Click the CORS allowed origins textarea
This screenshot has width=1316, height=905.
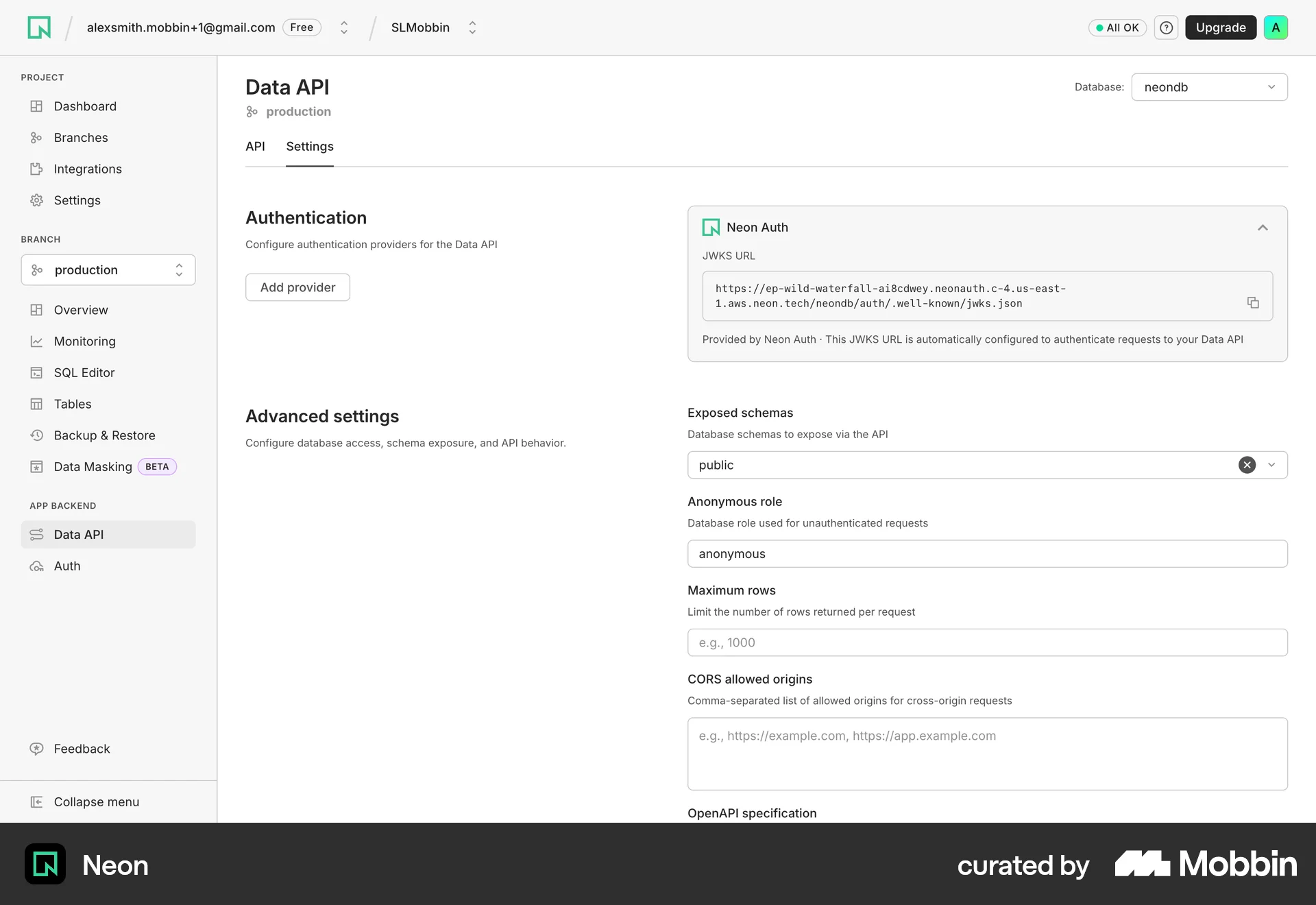pos(987,754)
